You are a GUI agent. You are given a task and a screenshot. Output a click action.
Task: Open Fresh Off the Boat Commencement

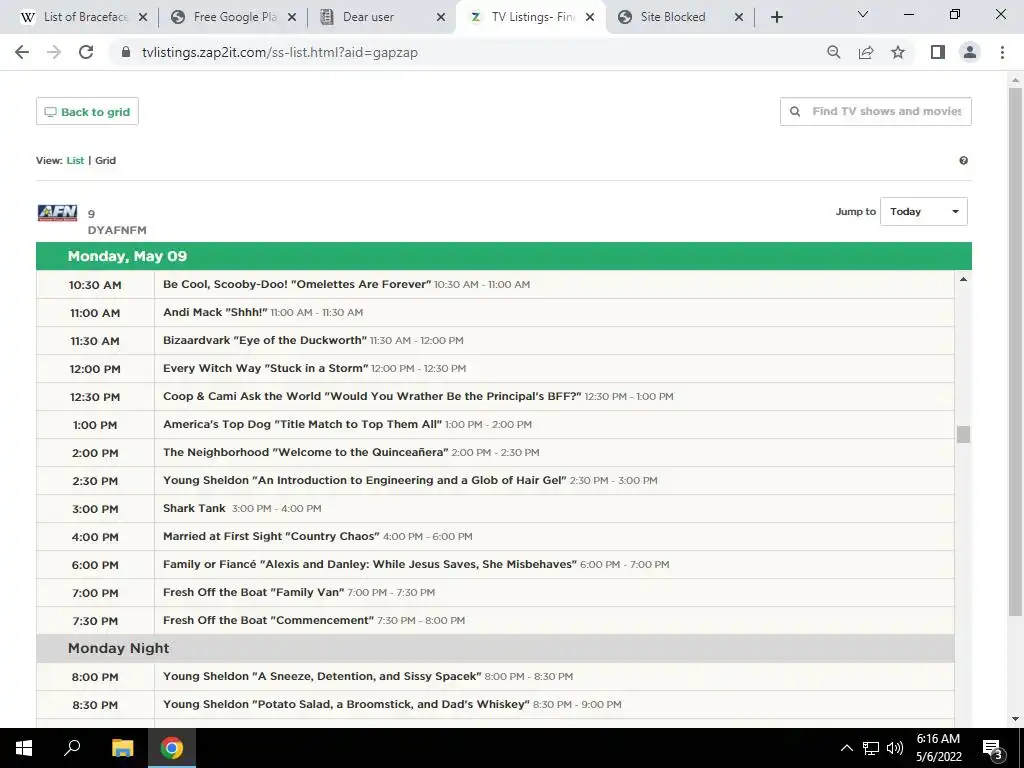point(268,621)
